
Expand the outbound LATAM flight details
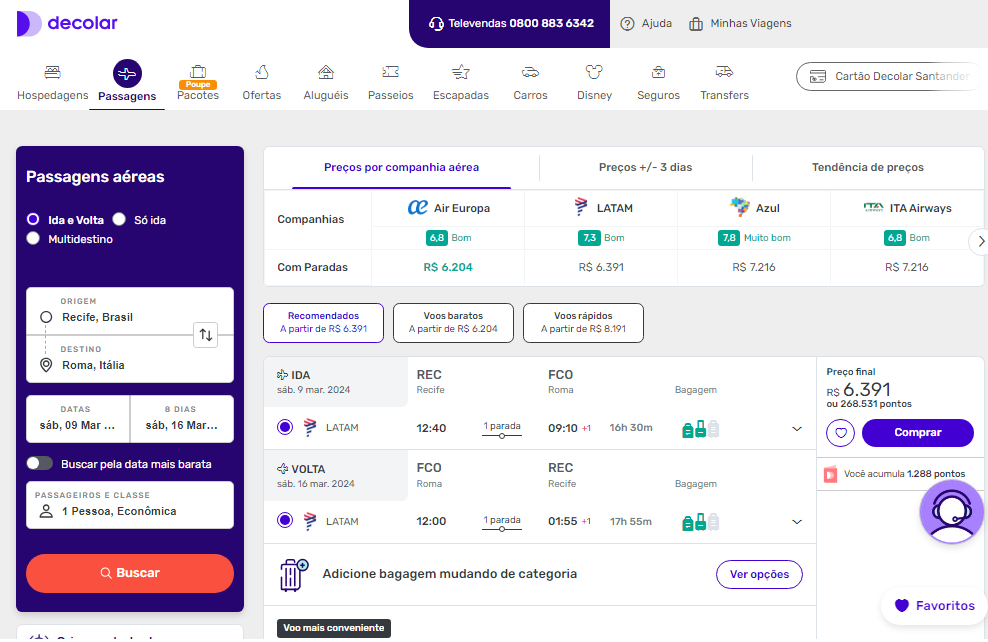pos(797,429)
